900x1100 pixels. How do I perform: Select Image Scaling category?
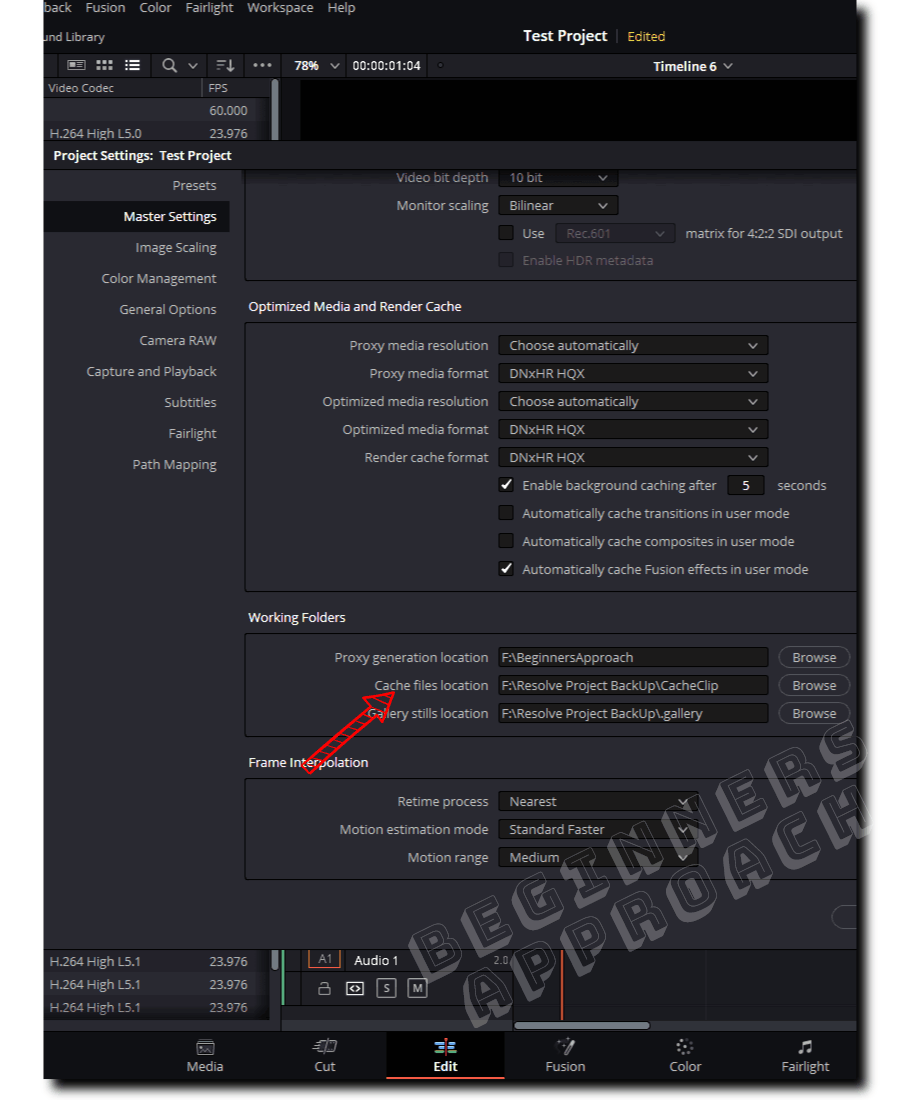tap(176, 248)
